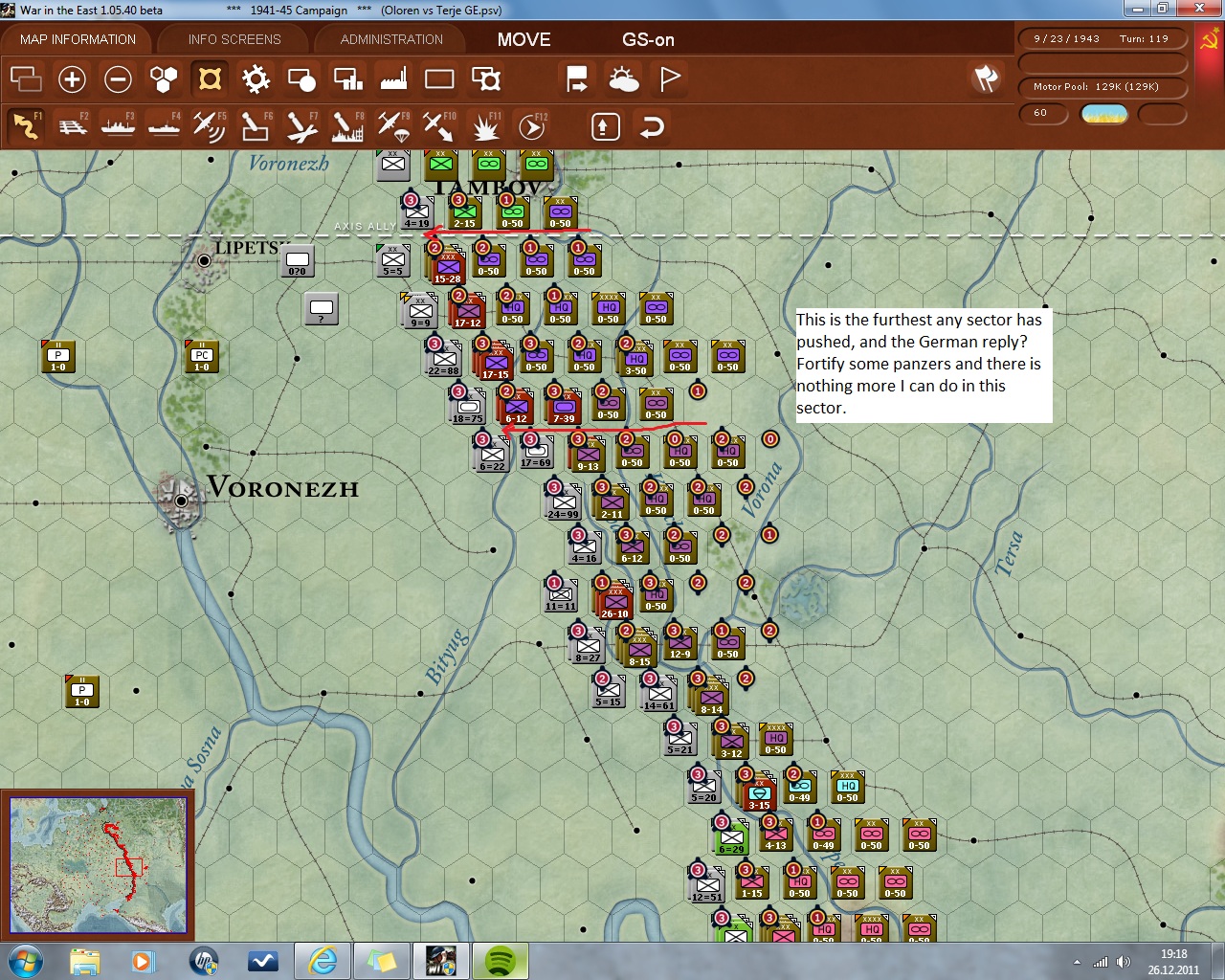Click the sky-and-field weather indicator
This screenshot has width=1225, height=980.
click(x=1103, y=114)
